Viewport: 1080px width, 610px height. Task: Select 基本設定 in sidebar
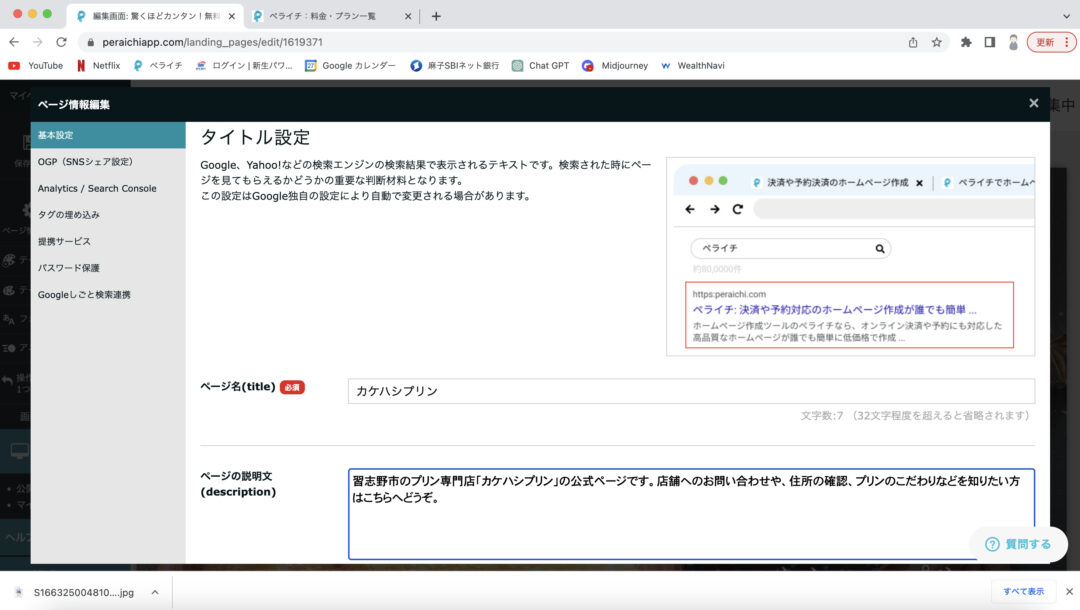[108, 135]
